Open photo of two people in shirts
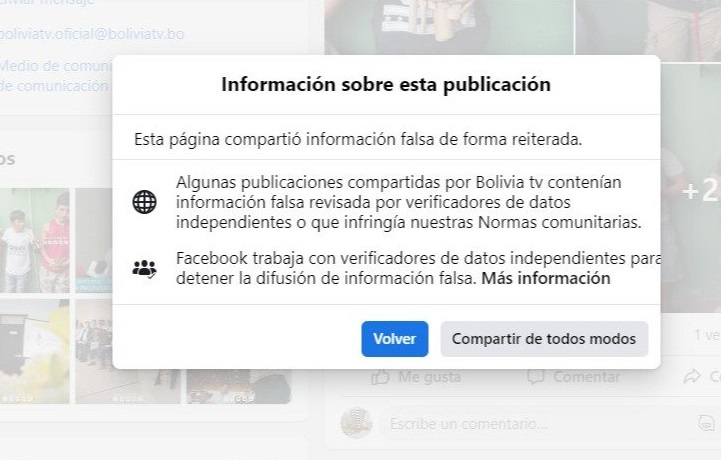 tap(35, 240)
